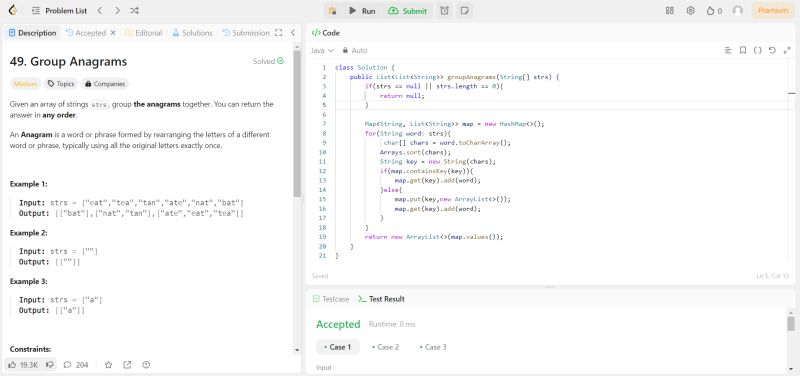Open the Editorial tab
This screenshot has width=800, height=376.
[x=143, y=33]
